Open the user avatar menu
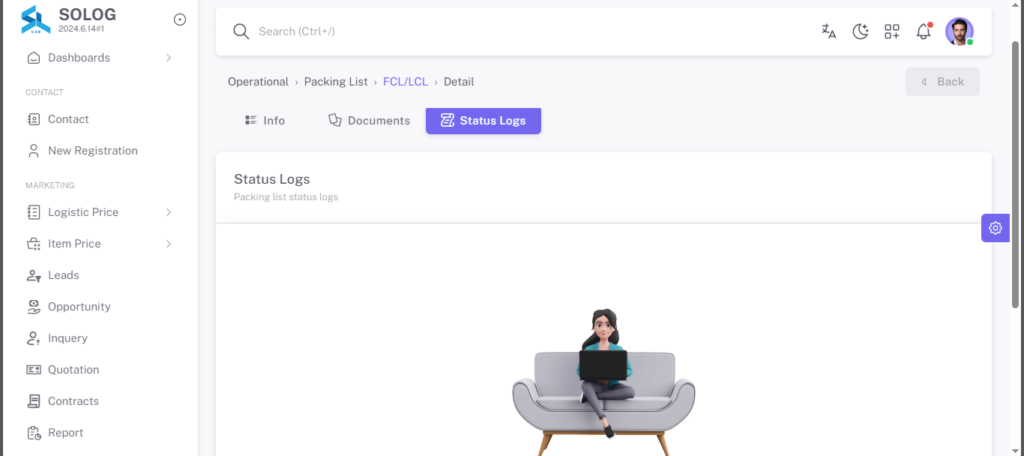Image resolution: width=1024 pixels, height=456 pixels. tap(959, 31)
